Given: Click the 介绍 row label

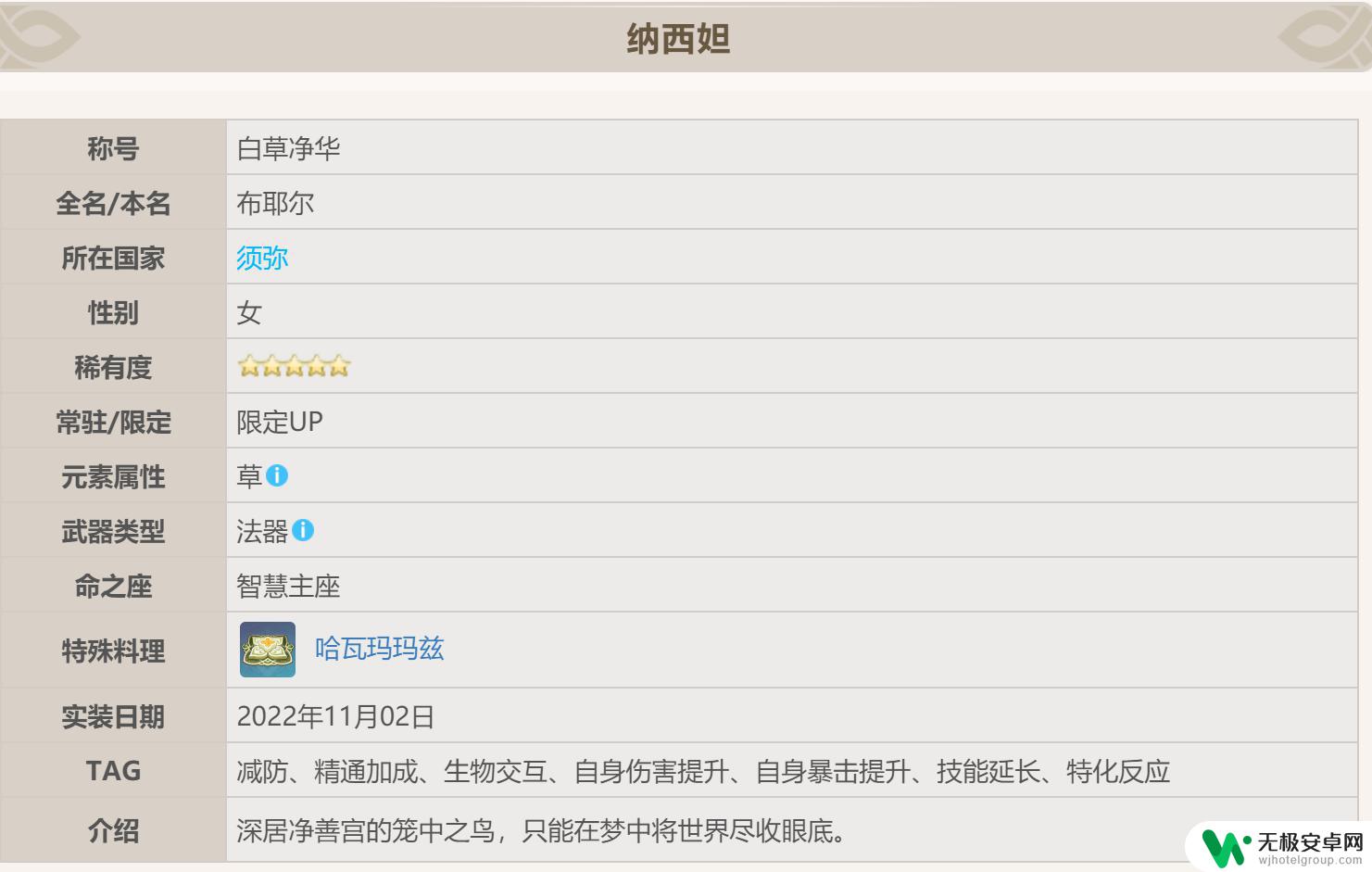Looking at the screenshot, I should 113,831.
